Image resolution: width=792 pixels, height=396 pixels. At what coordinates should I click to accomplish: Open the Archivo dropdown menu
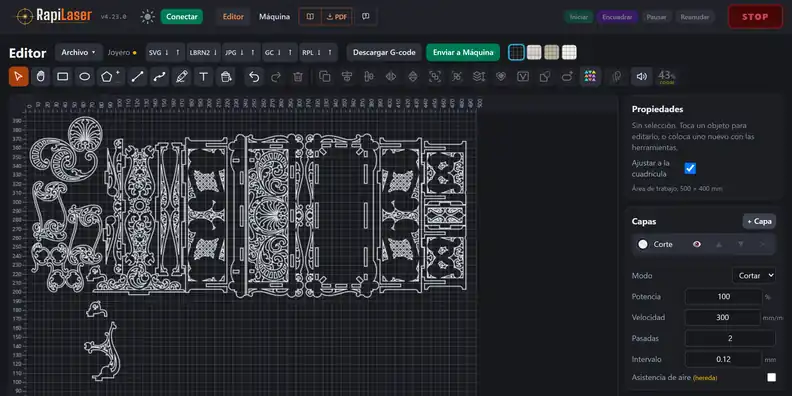tap(78, 53)
